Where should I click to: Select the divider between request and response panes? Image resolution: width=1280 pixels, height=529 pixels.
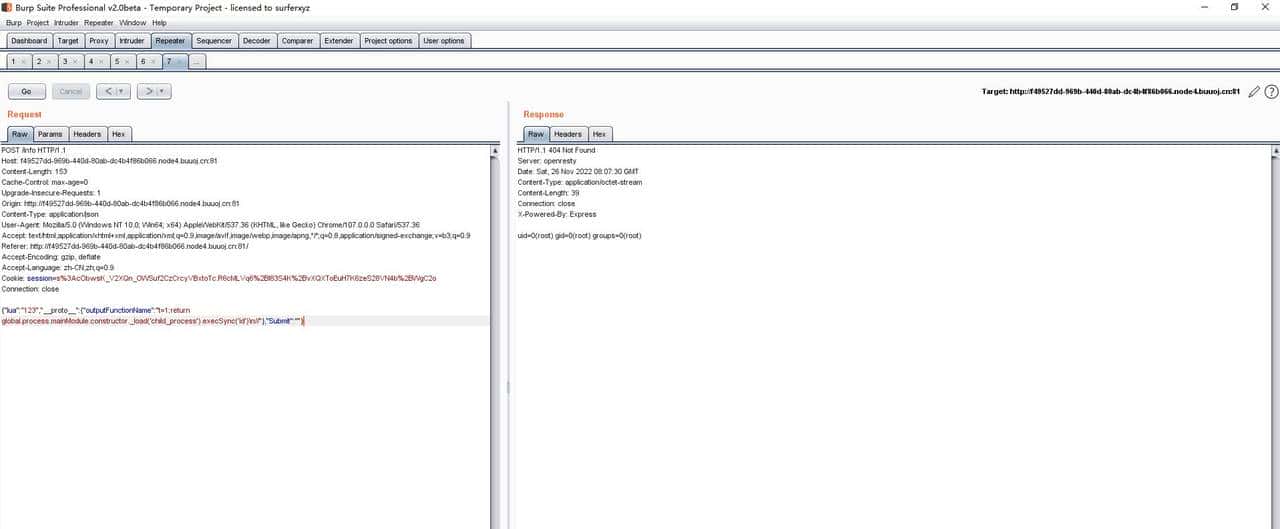coord(507,387)
